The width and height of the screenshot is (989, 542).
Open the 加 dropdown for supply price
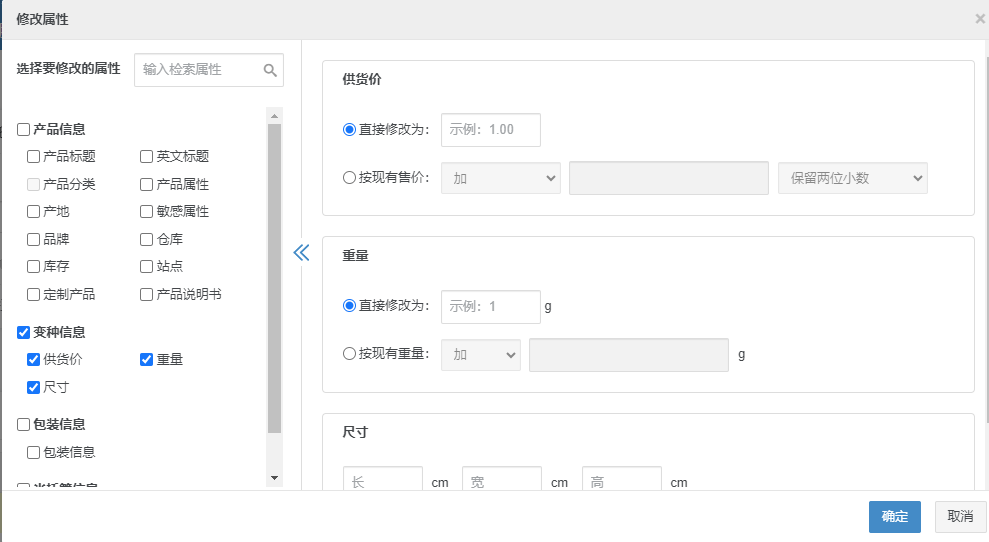pos(501,178)
